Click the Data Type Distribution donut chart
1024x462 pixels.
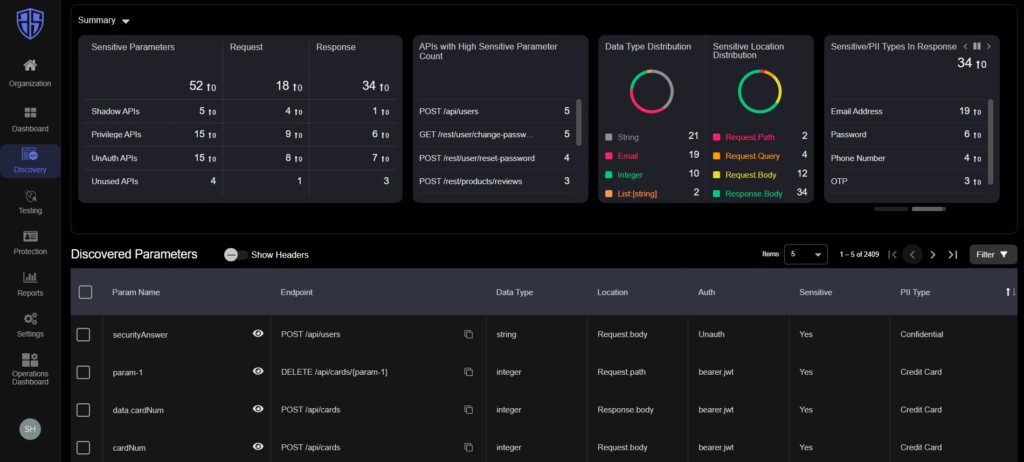(x=651, y=91)
